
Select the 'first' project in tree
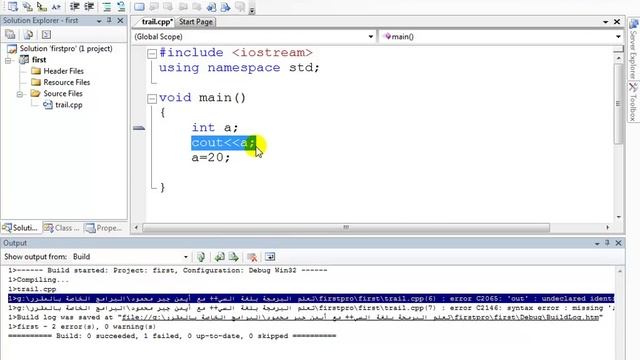(39, 60)
